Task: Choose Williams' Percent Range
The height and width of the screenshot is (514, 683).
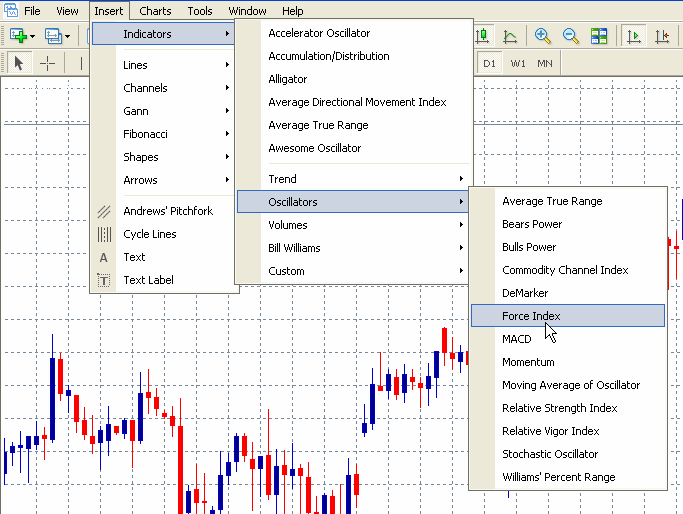Action: [568, 477]
